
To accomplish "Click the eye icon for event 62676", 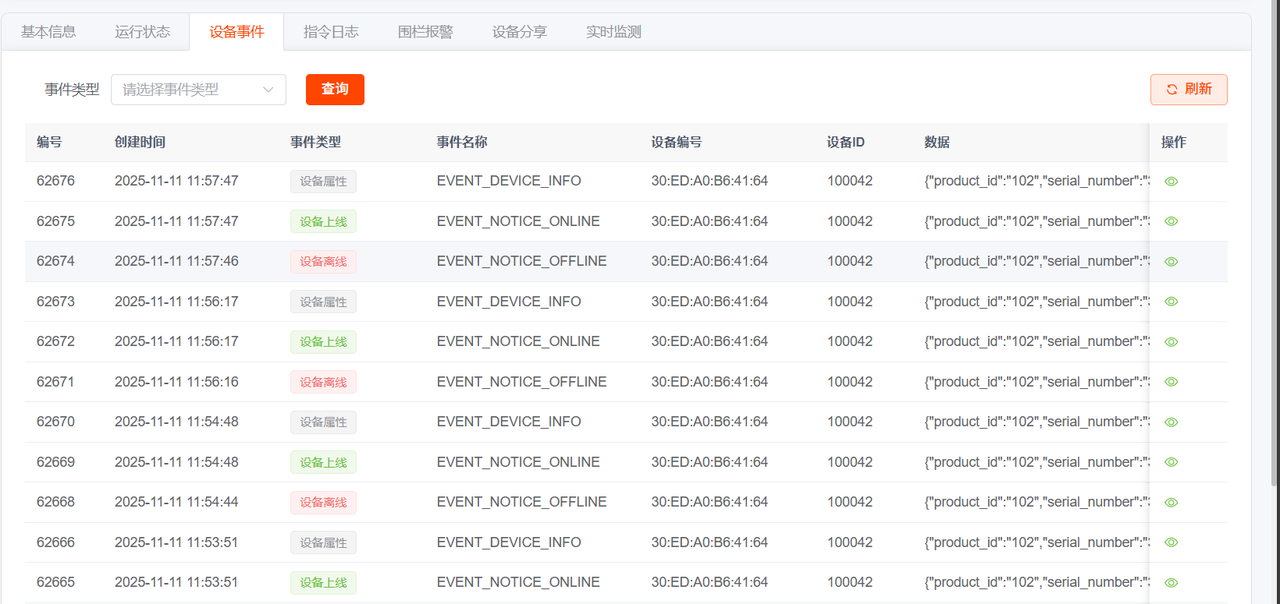I will tap(1171, 181).
